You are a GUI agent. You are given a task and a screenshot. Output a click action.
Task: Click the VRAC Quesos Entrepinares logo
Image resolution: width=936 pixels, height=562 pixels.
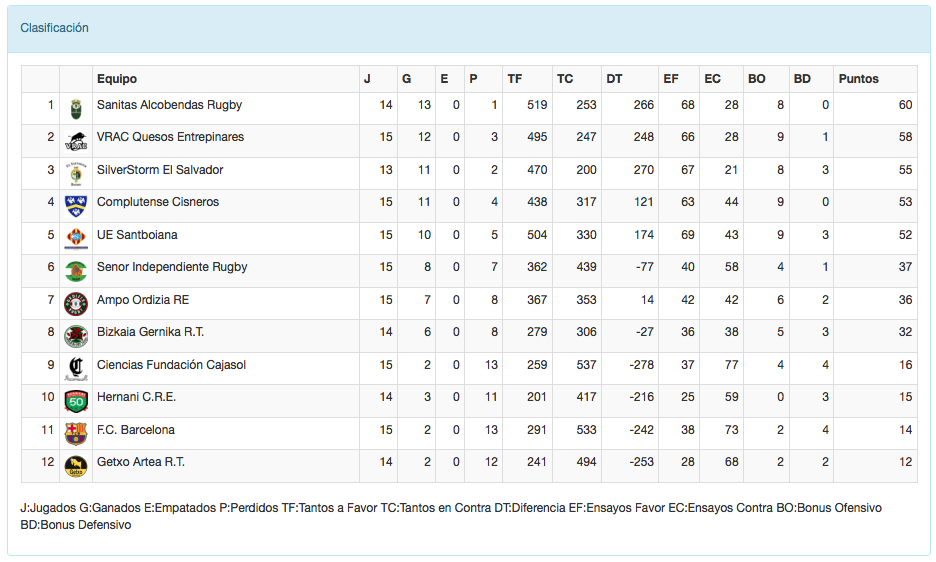[x=76, y=141]
